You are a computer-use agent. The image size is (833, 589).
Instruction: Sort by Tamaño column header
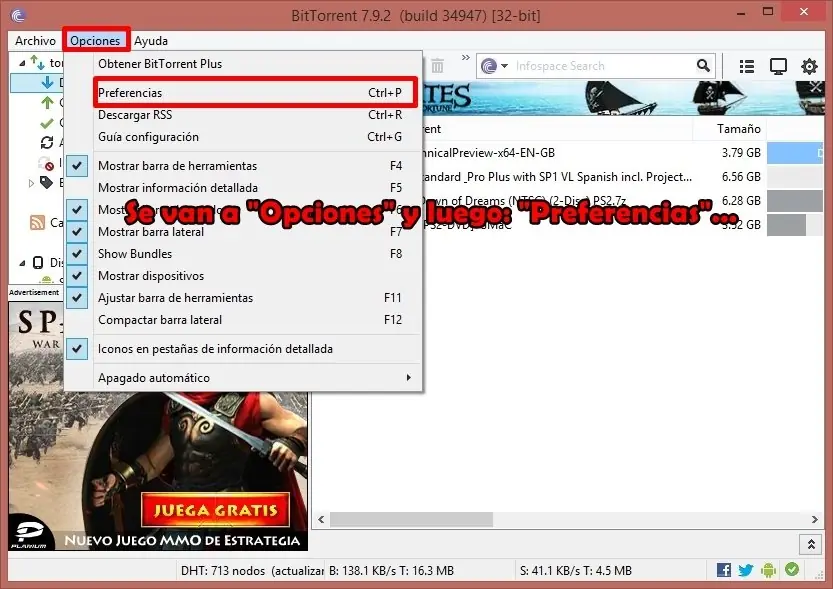pos(738,129)
